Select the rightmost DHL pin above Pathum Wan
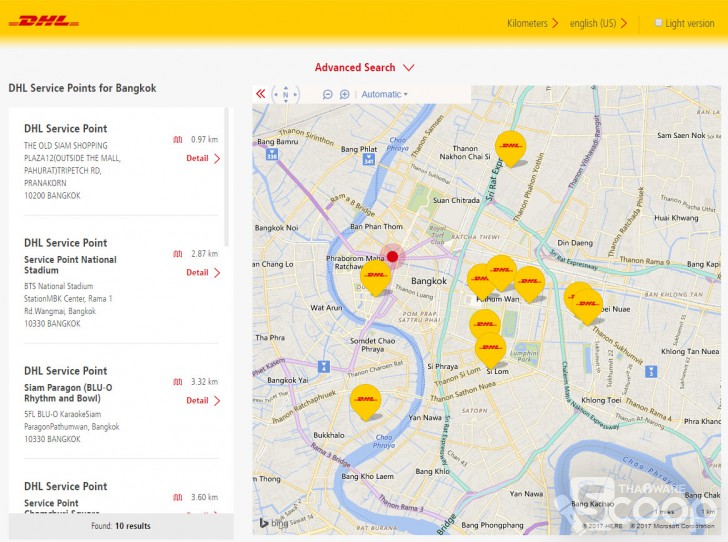 529,283
